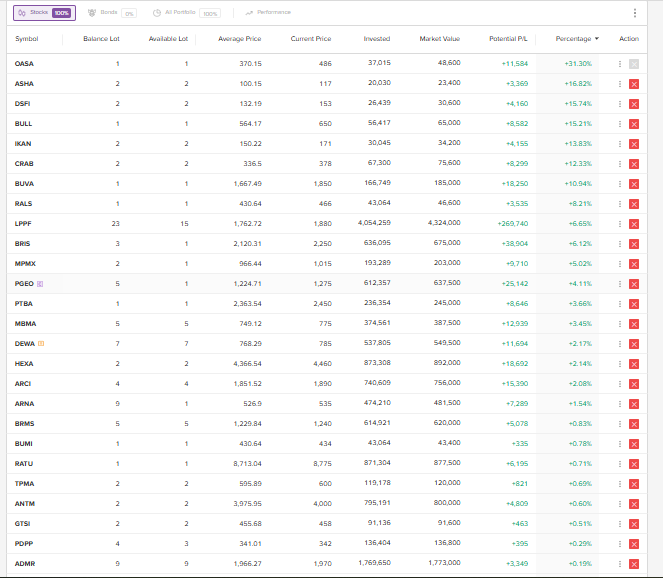
Task: Click the orange badge icon beside DEWA
Action: 41,344
